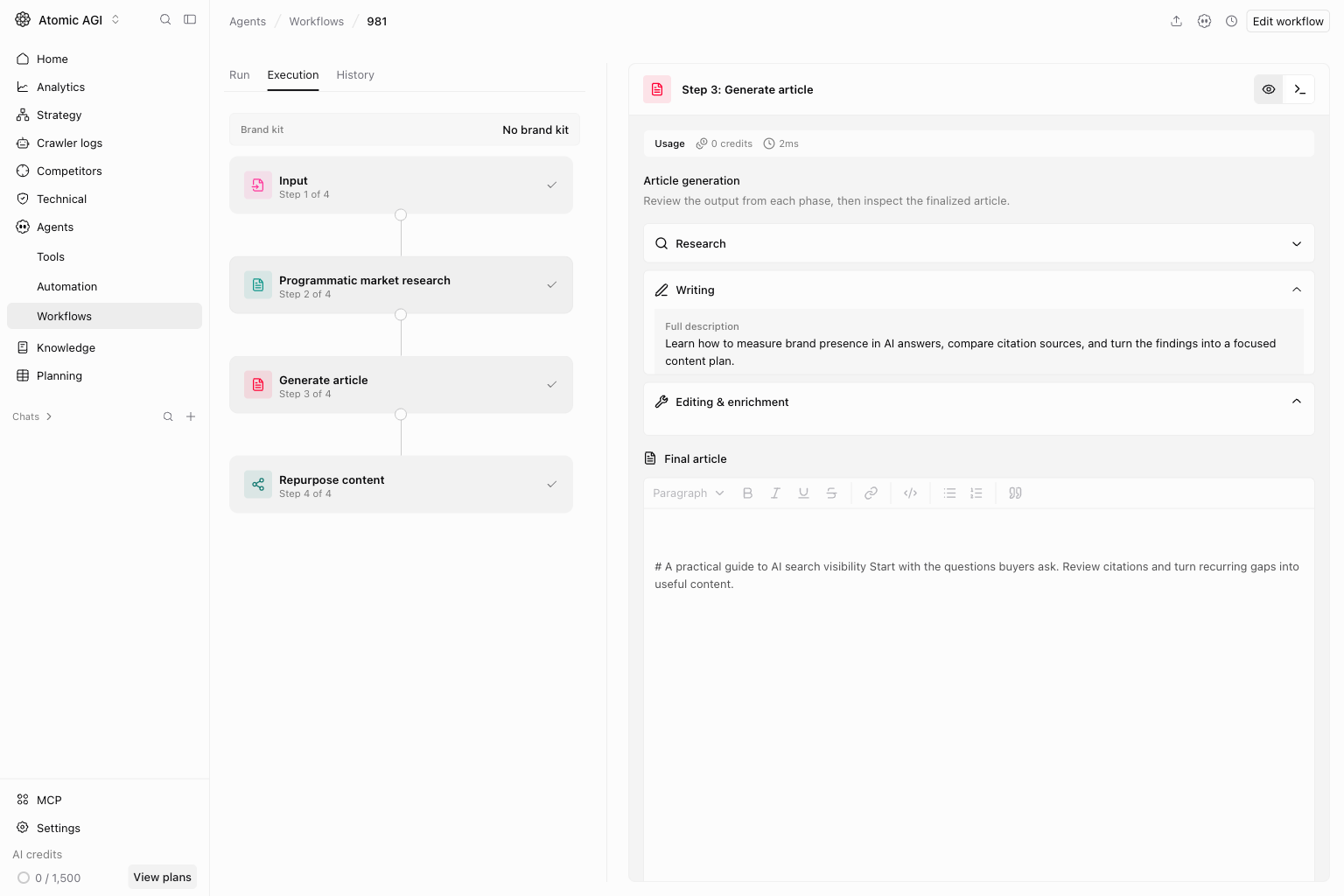
Task: Open Automation under Agents
Action: point(104,286)
